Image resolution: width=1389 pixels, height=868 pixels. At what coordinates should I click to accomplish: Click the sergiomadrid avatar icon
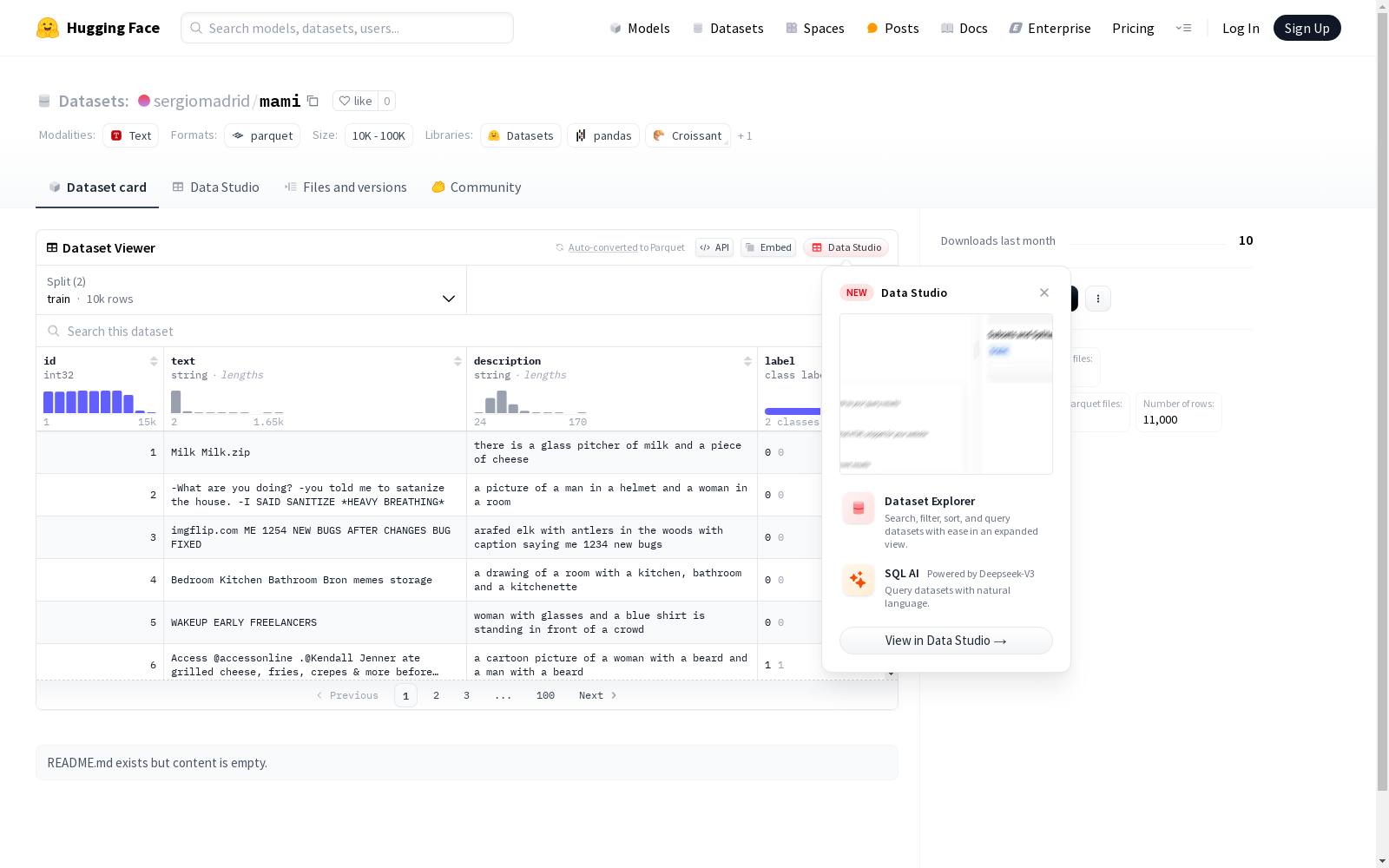(144, 101)
